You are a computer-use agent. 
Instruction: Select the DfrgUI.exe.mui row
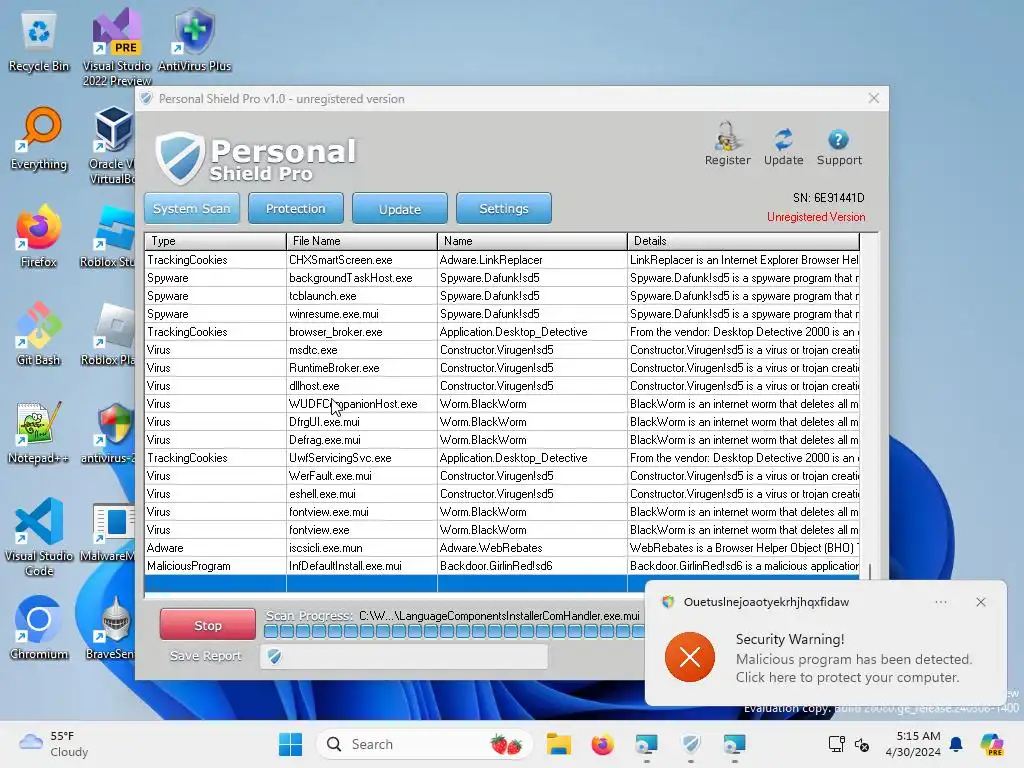pos(502,422)
